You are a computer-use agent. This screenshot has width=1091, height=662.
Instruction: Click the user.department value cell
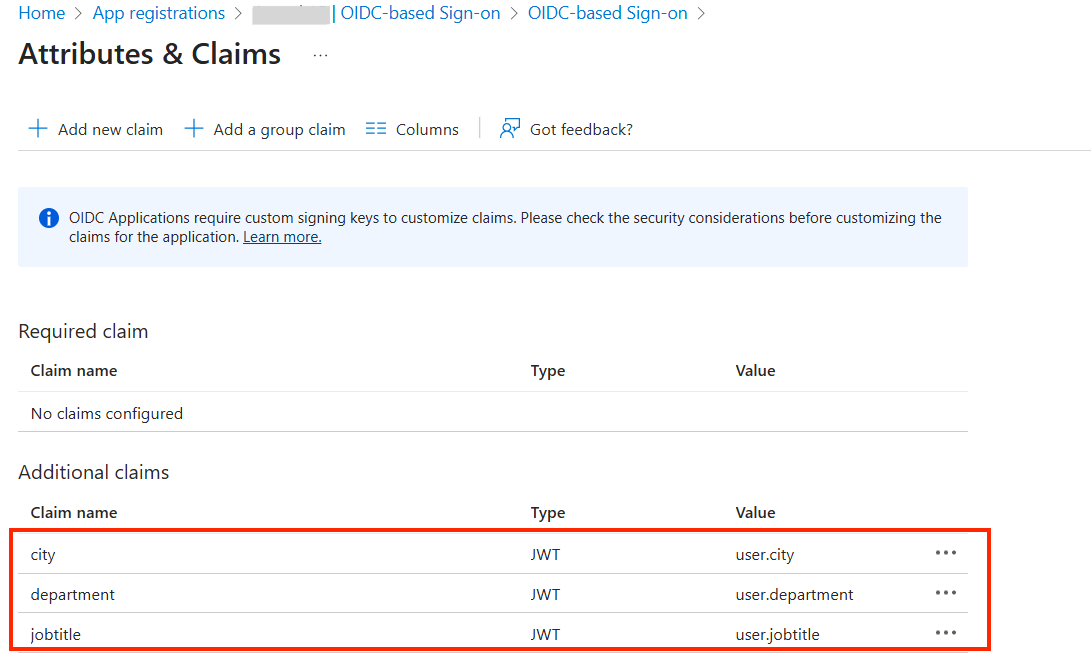794,594
